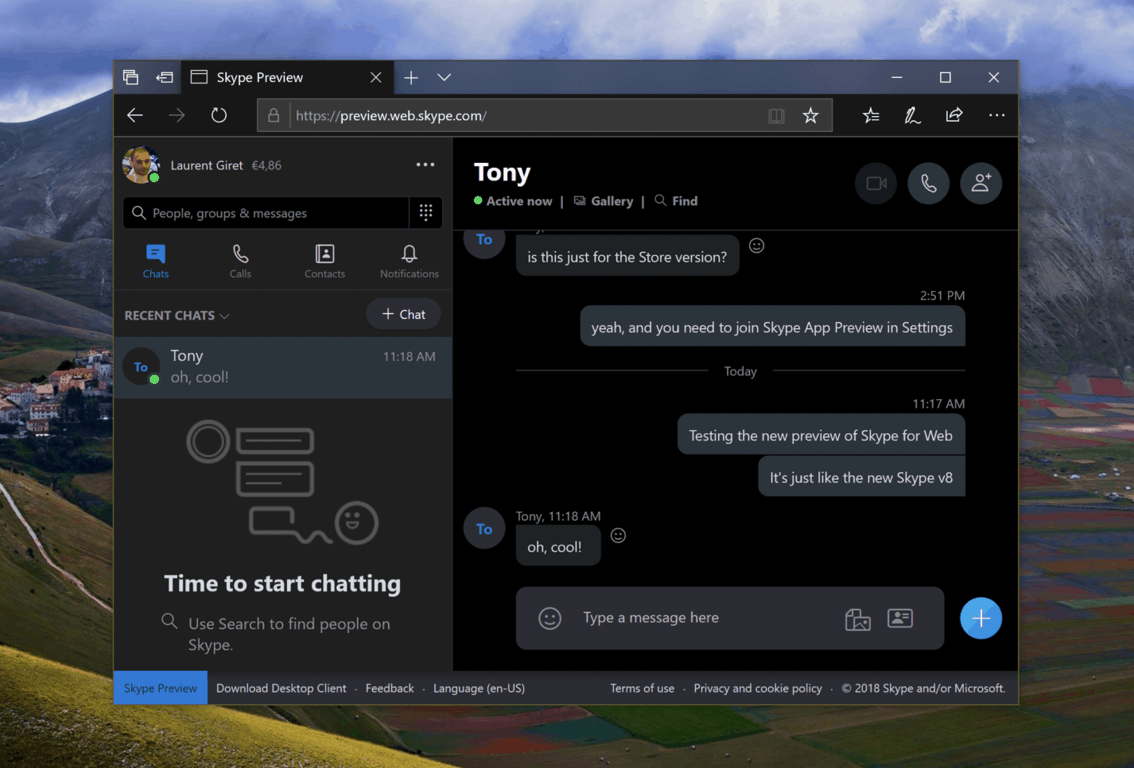The image size is (1134, 768).
Task: Show tabs you've set aside
Action: point(131,77)
